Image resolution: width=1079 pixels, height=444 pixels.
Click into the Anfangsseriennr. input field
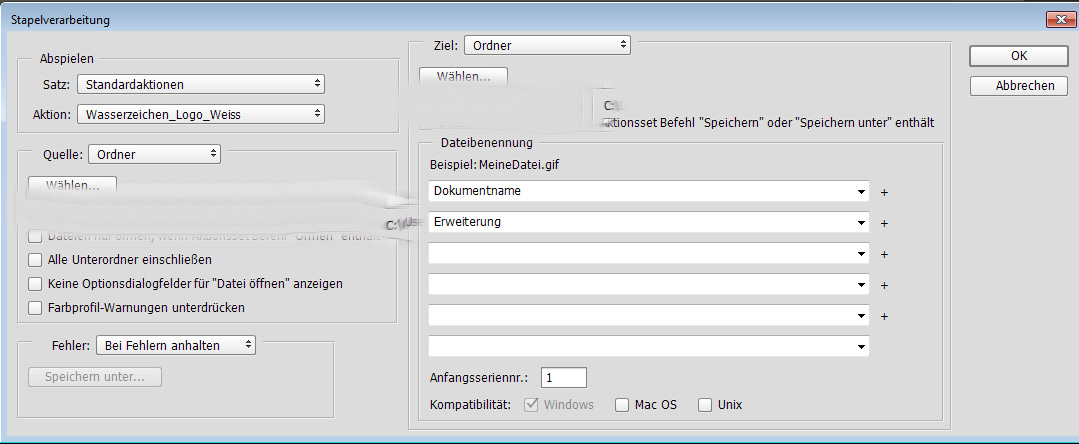[x=563, y=378]
